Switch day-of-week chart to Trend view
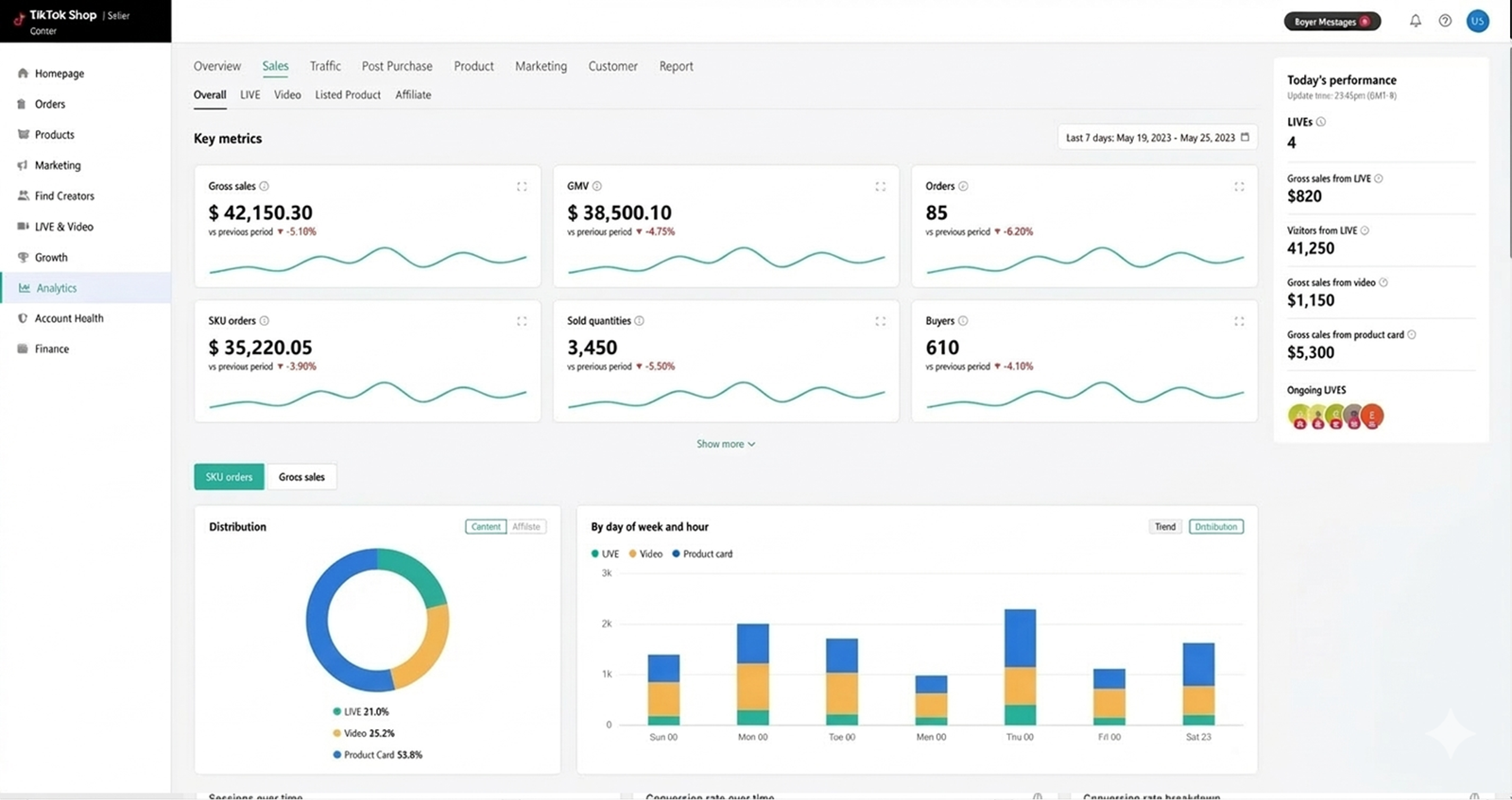The image size is (1512, 800). pyautogui.click(x=1165, y=527)
